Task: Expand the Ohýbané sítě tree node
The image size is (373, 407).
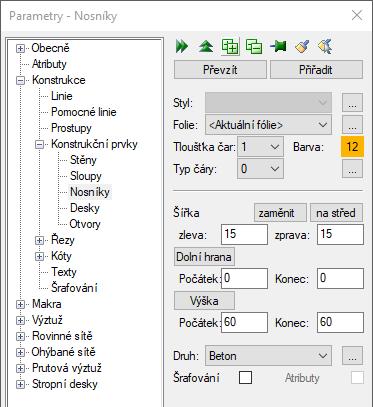Action: (20, 353)
